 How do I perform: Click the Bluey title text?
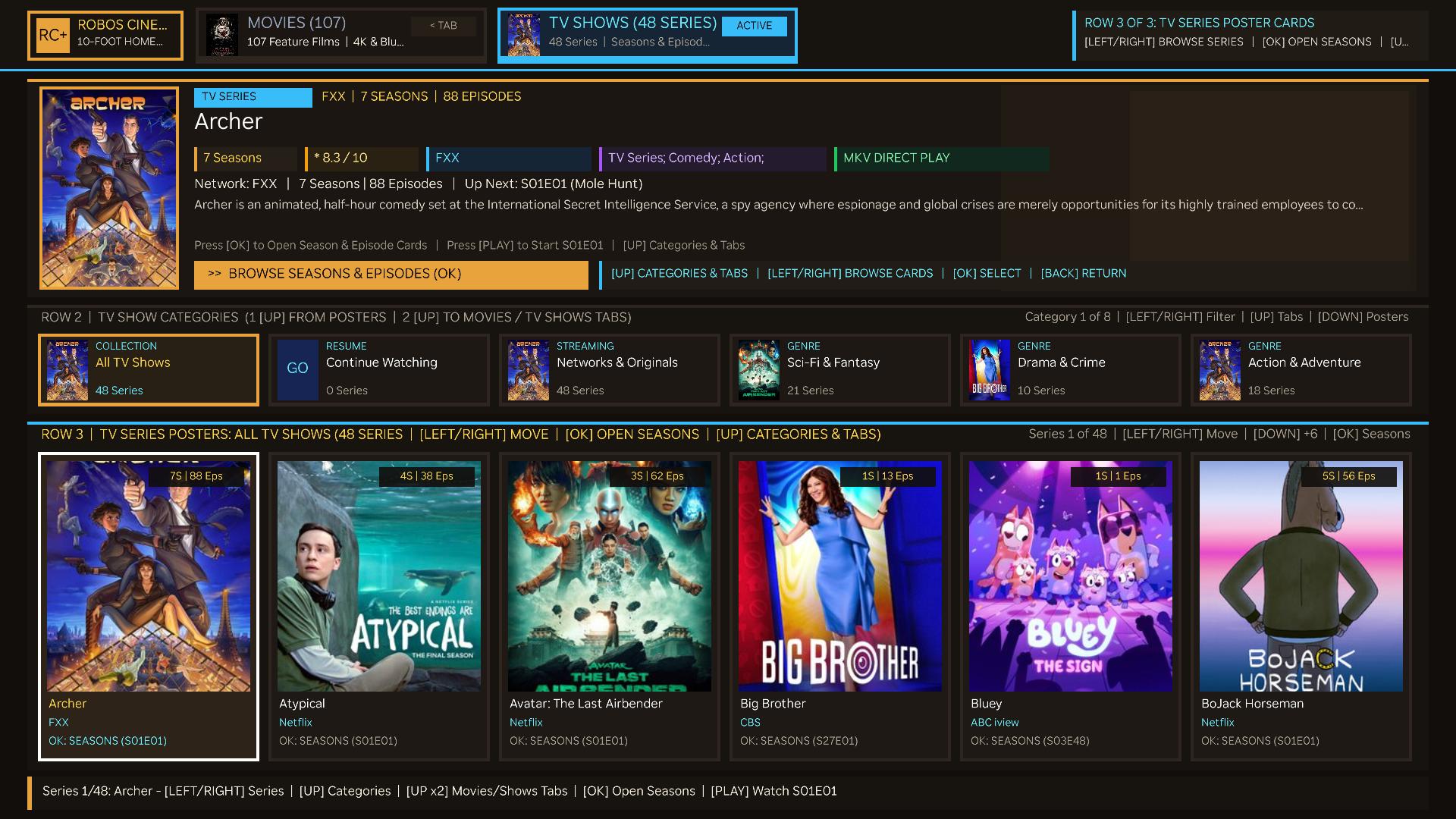[x=986, y=704]
